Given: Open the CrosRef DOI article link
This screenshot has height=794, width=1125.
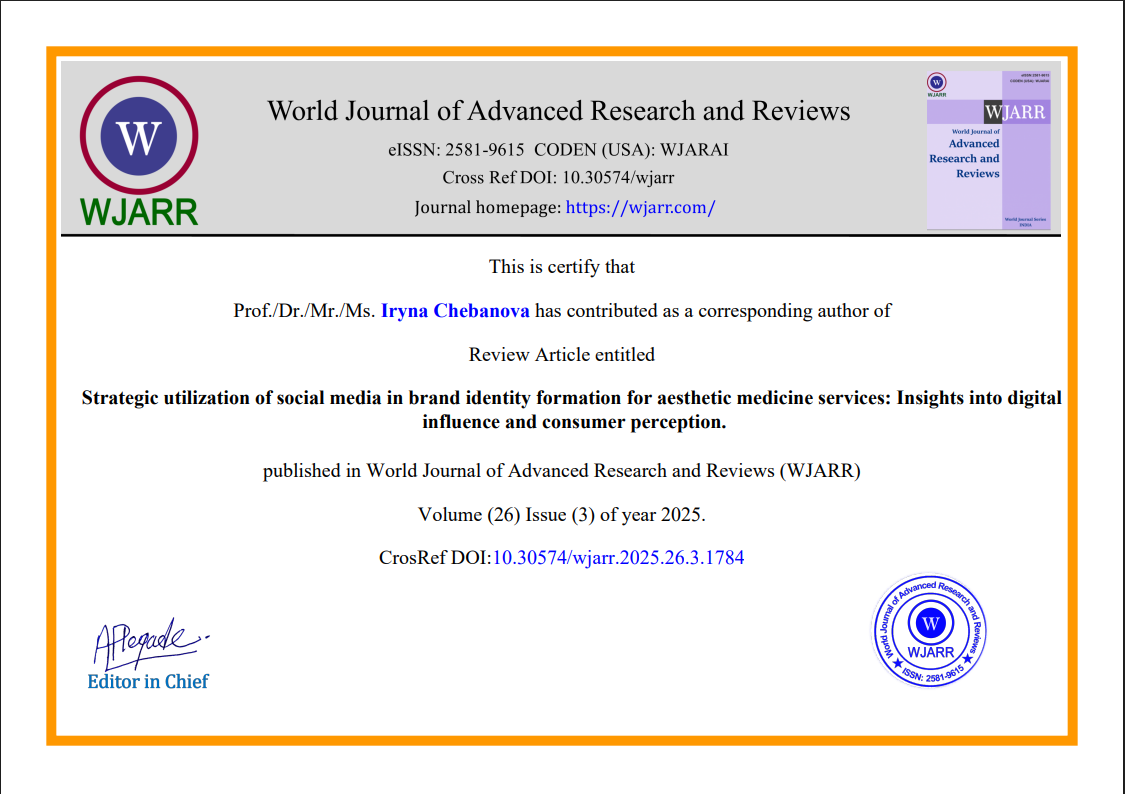Looking at the screenshot, I should [x=618, y=557].
